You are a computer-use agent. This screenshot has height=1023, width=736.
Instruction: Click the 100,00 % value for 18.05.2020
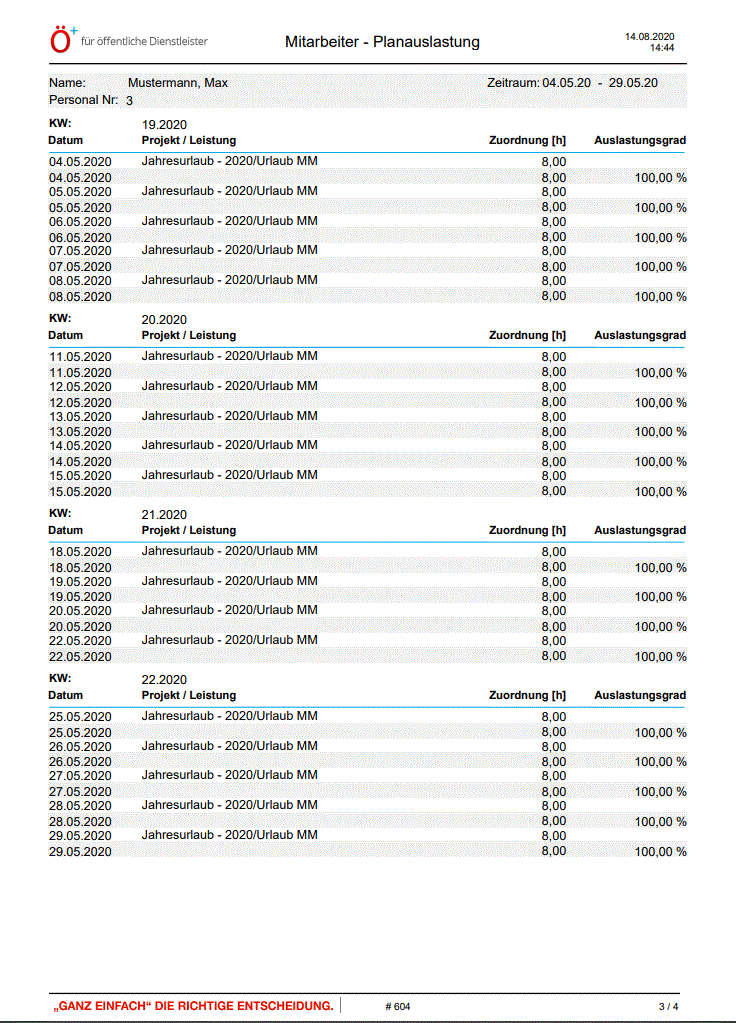[x=660, y=567]
